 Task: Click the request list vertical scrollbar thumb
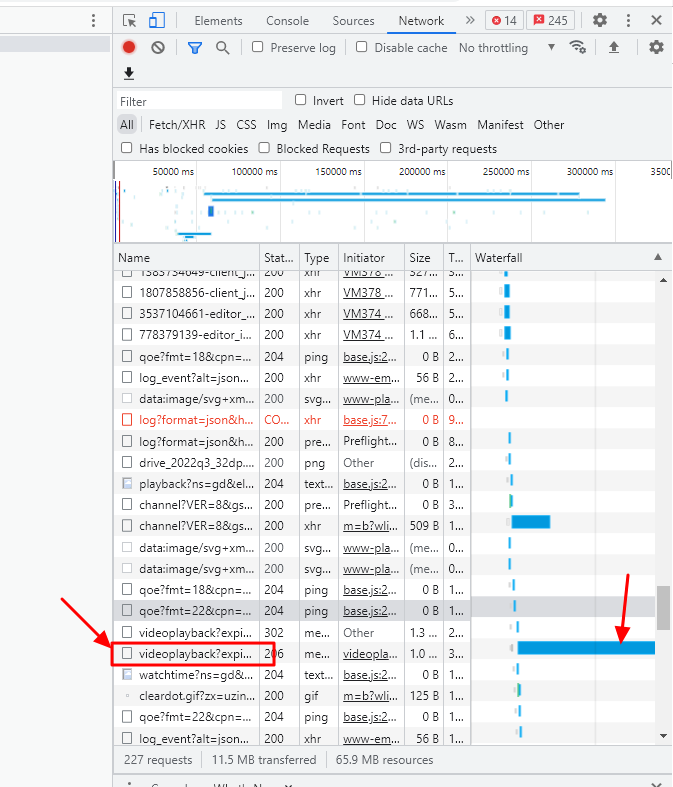(x=663, y=607)
